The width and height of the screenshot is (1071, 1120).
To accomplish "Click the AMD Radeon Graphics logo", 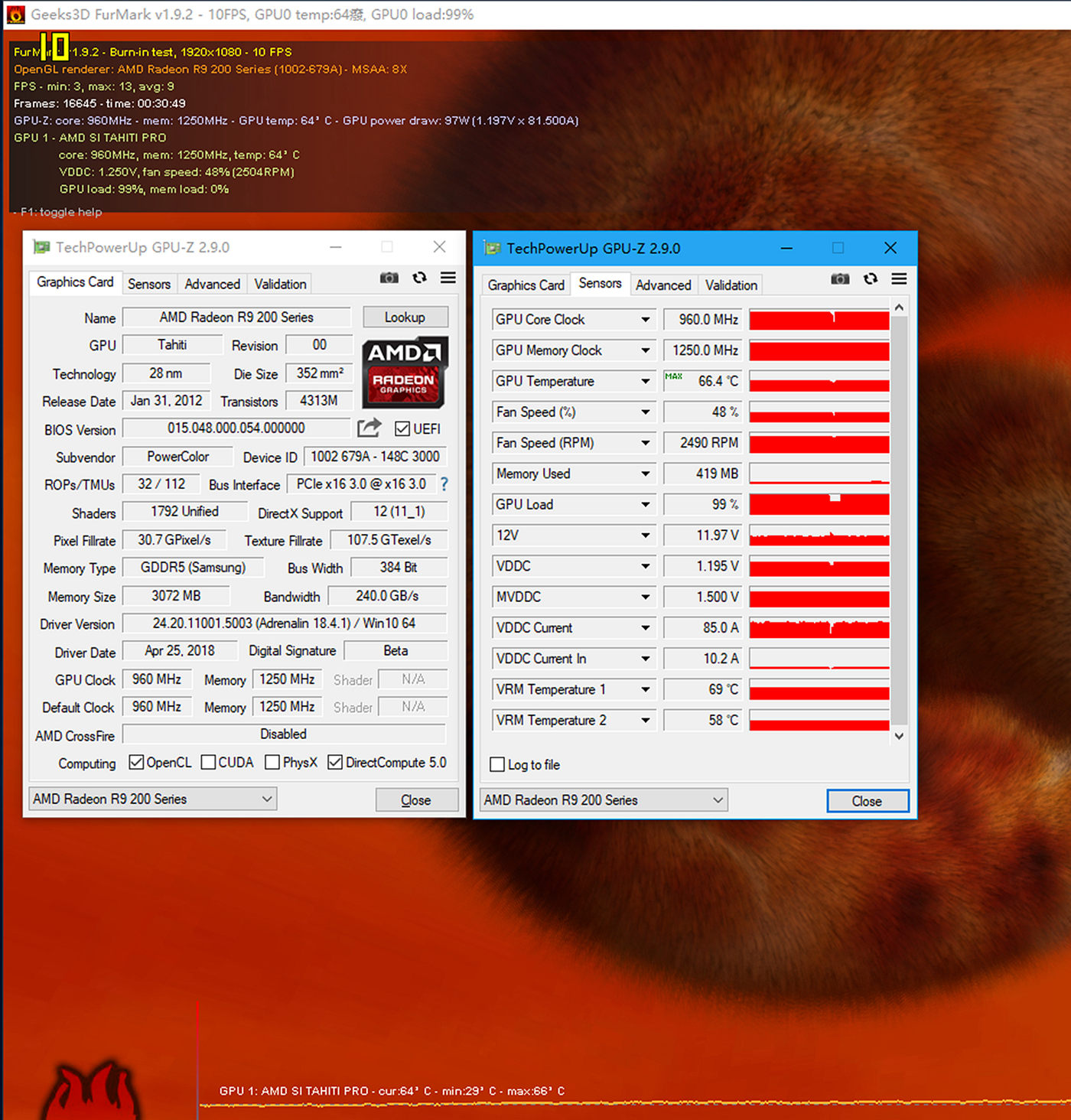I will pyautogui.click(x=405, y=373).
